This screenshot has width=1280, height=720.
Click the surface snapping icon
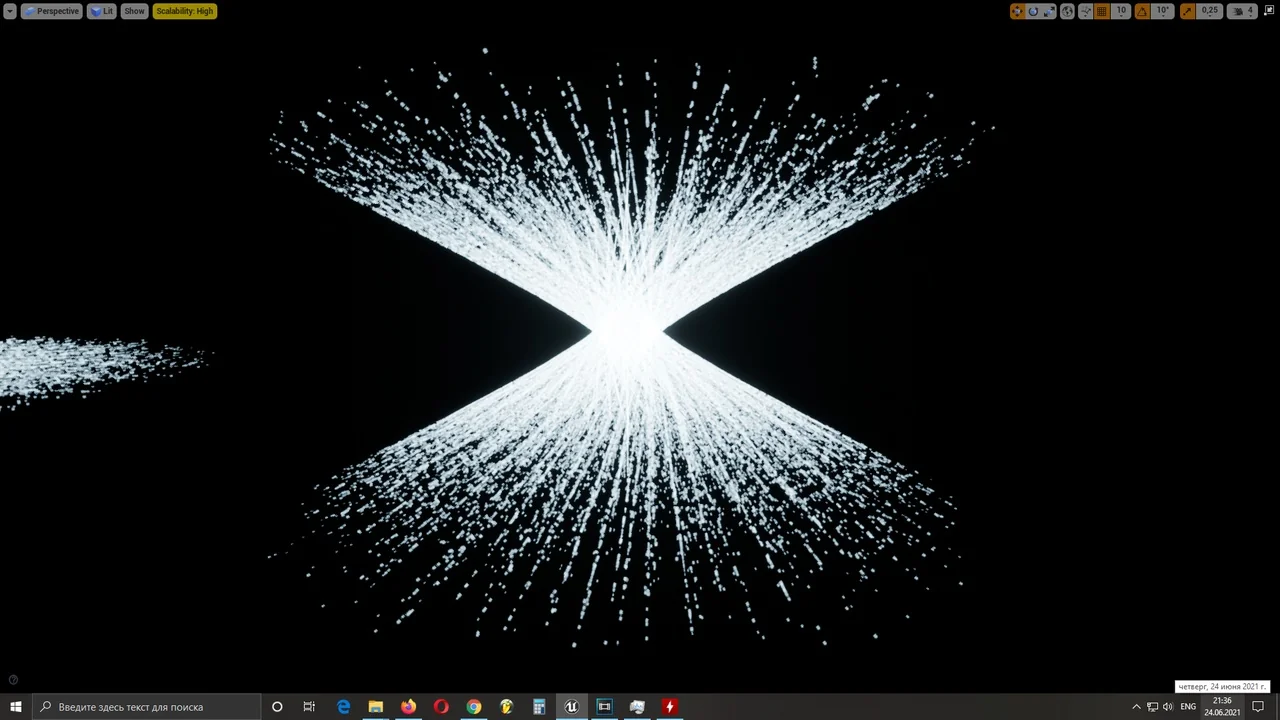[x=1086, y=11]
